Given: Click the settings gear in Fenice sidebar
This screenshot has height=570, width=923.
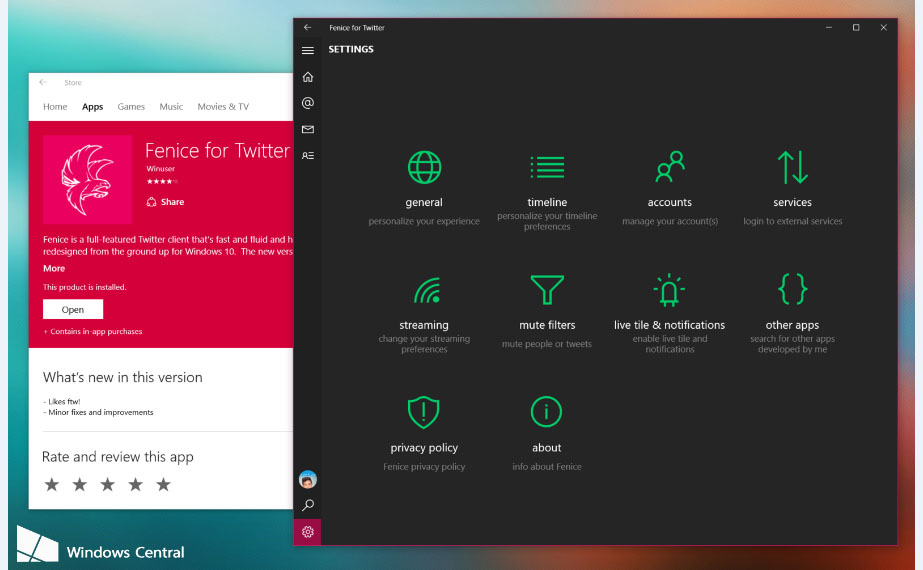Looking at the screenshot, I should (x=307, y=532).
